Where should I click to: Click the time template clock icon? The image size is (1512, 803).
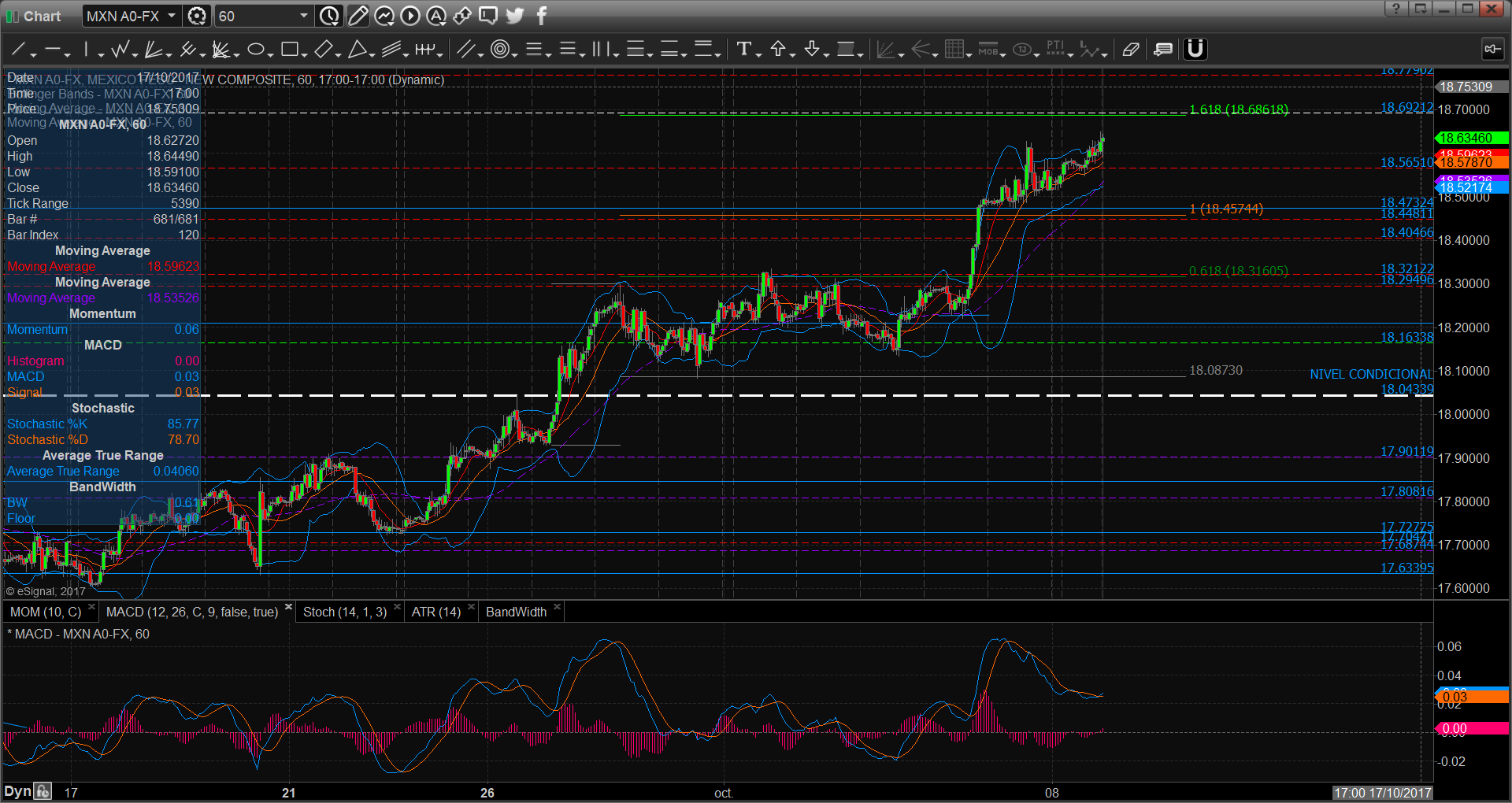tap(330, 16)
